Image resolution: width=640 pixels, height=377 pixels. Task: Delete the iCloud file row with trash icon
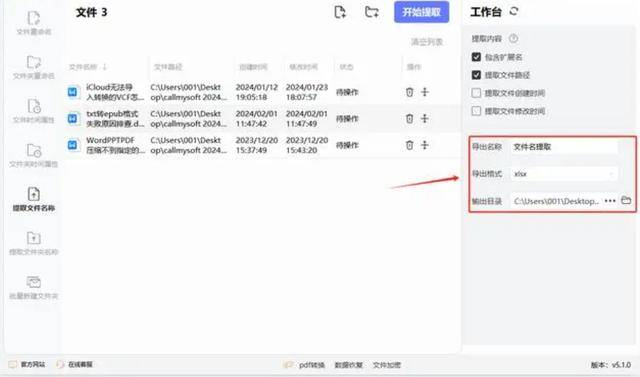click(409, 92)
